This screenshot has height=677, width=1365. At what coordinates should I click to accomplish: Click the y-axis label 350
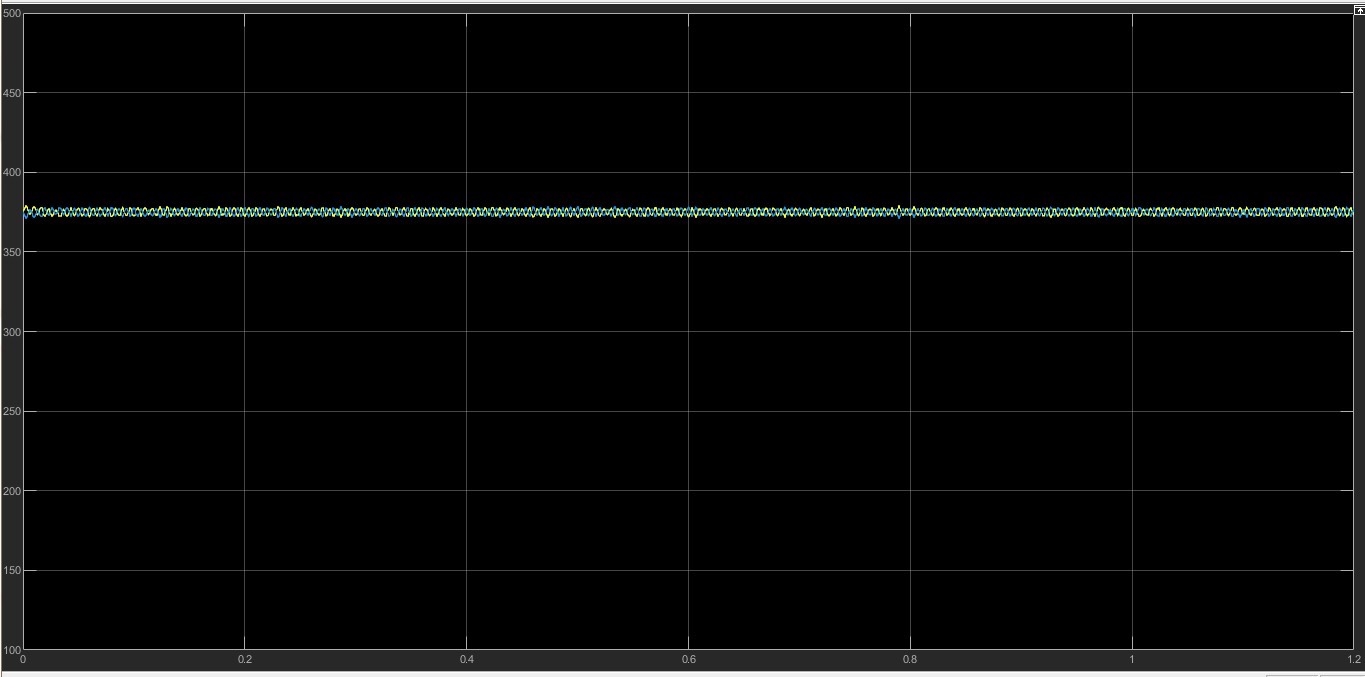11,252
